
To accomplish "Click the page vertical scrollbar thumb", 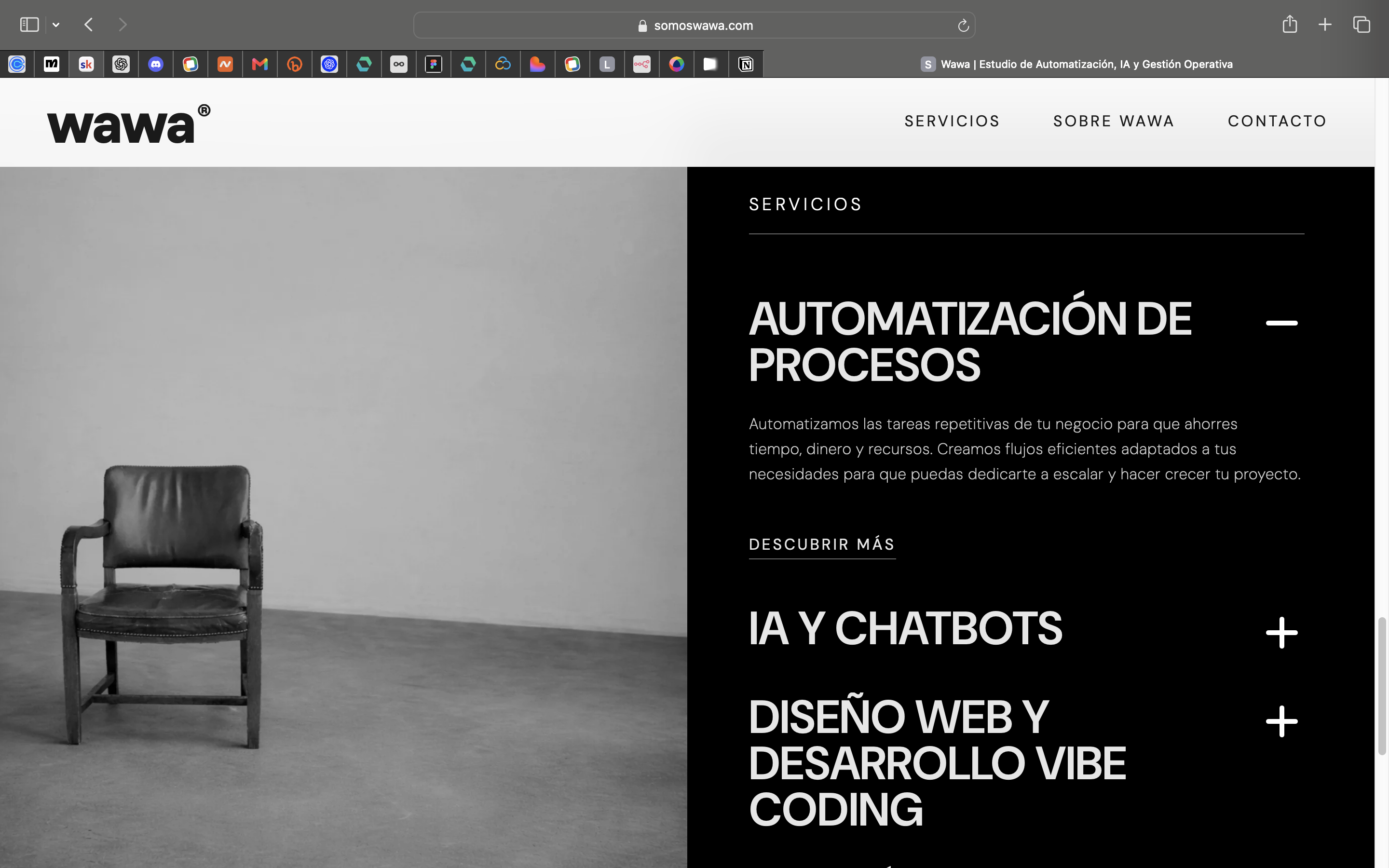I will tap(1382, 686).
